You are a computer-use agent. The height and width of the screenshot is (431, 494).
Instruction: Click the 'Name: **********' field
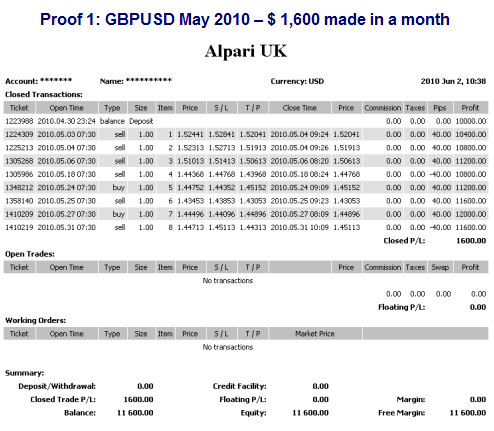click(x=136, y=81)
